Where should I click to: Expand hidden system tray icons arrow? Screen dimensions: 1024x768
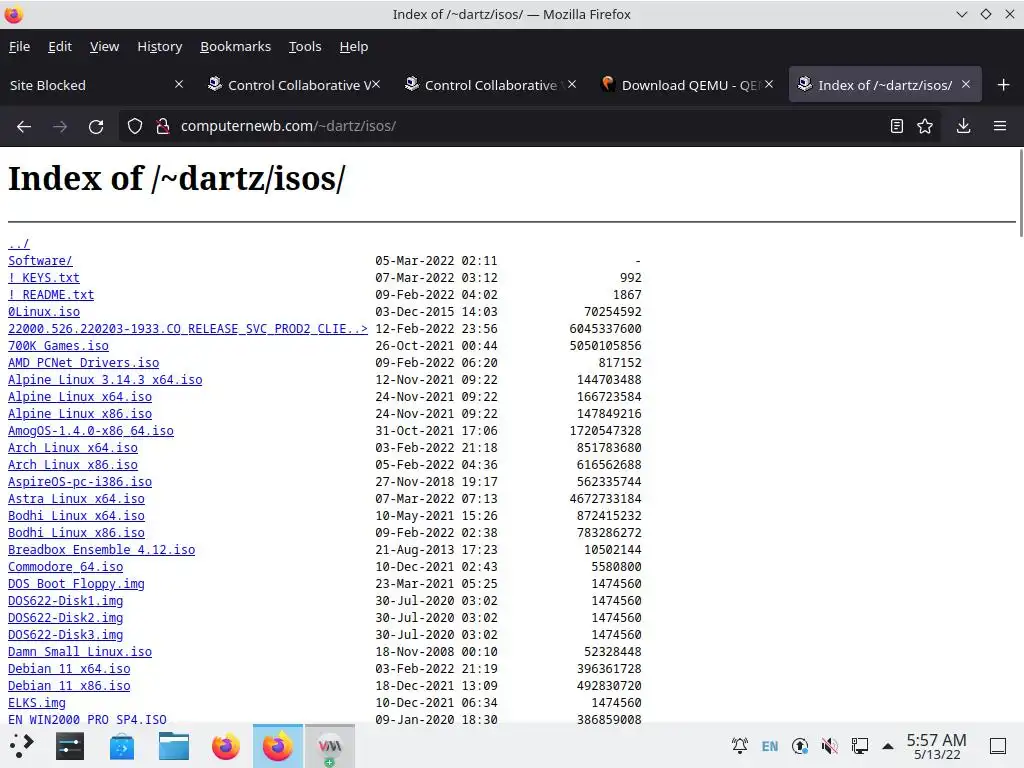point(888,746)
